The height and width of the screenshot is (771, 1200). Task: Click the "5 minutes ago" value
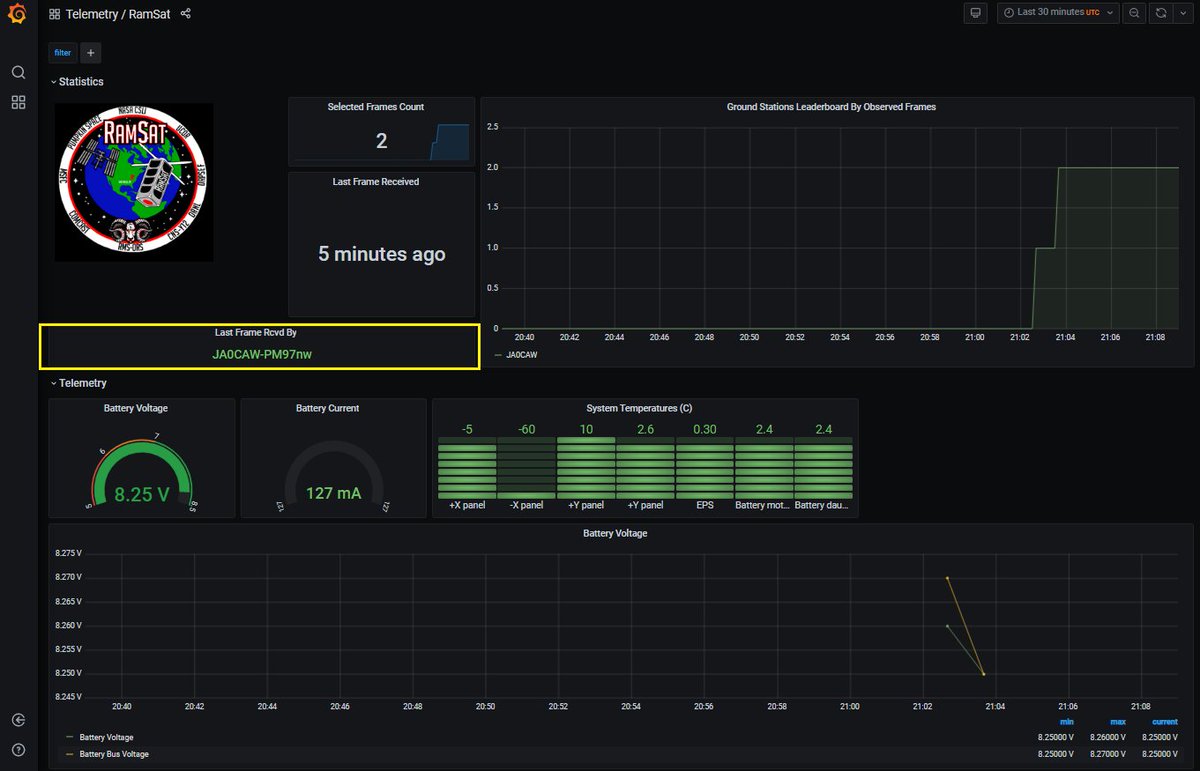tap(382, 254)
